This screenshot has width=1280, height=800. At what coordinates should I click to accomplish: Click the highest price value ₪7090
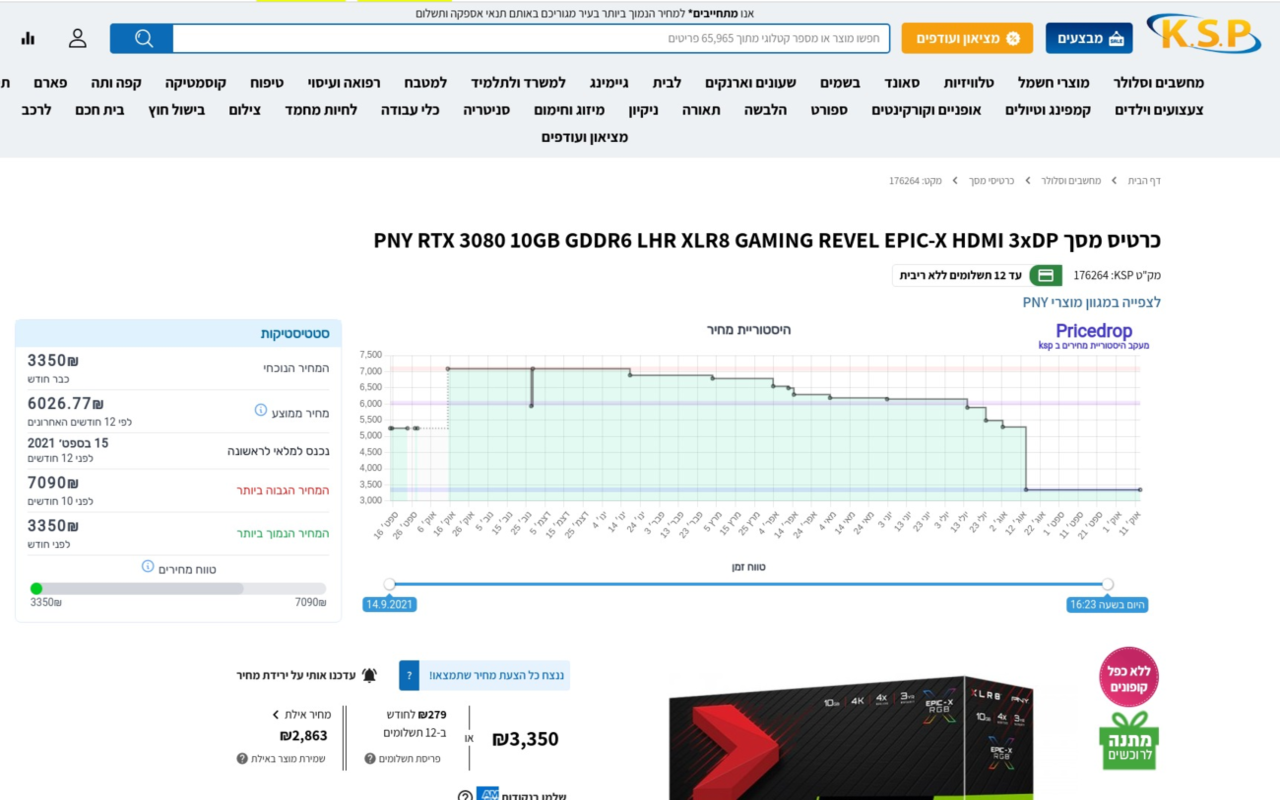pos(53,483)
